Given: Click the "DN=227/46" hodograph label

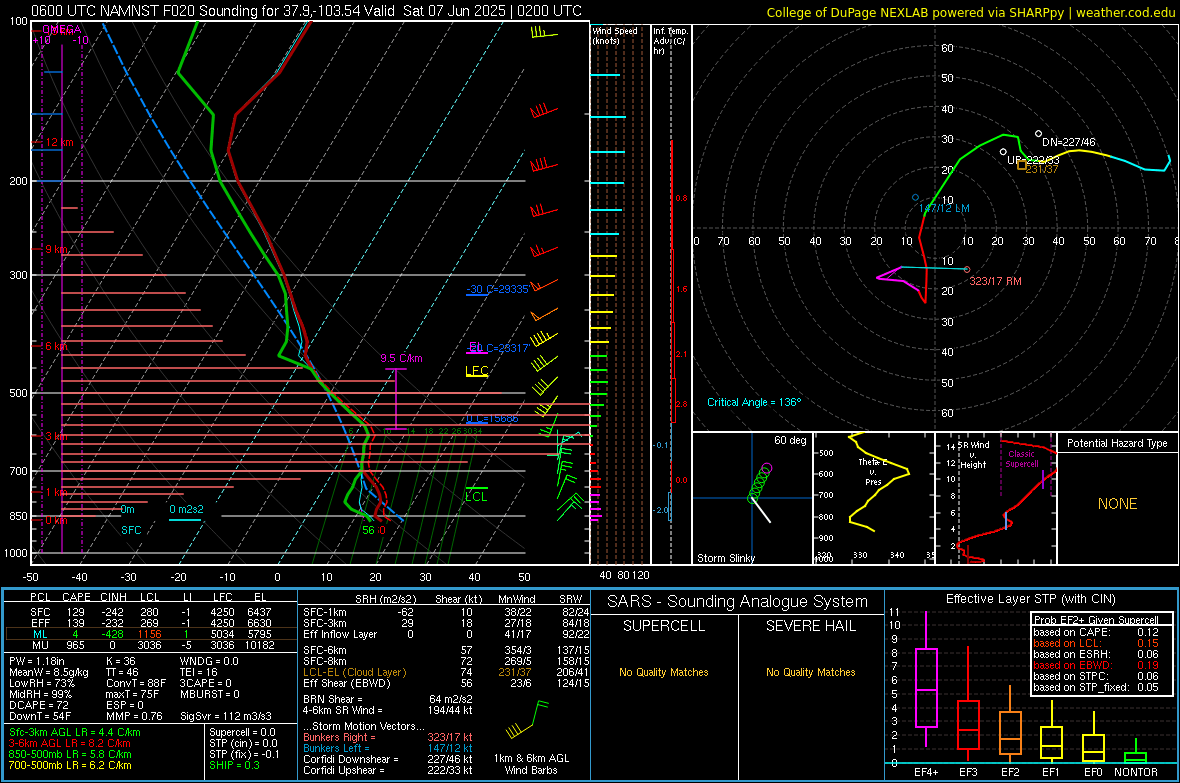Looking at the screenshot, I should pos(1069,142).
